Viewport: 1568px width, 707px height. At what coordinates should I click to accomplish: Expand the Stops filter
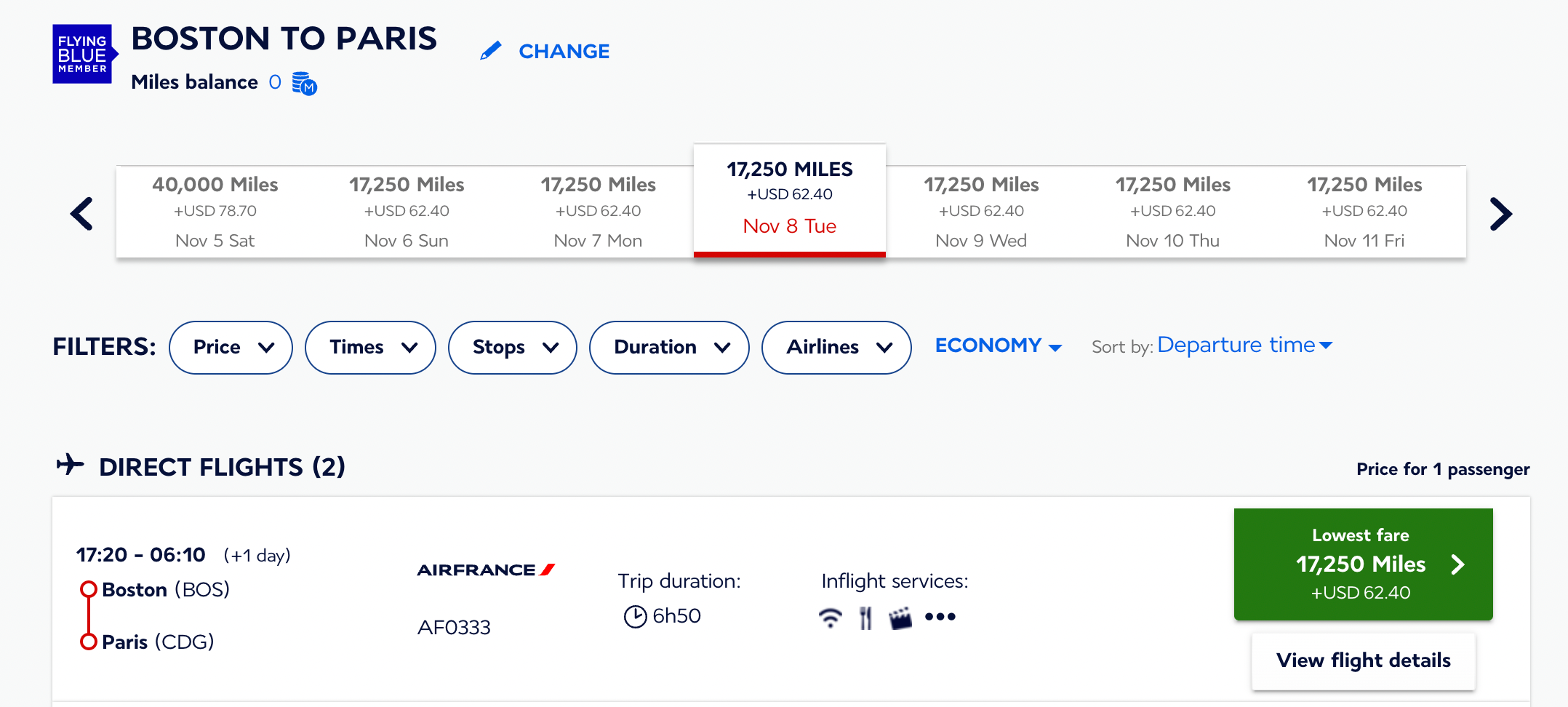(x=513, y=348)
